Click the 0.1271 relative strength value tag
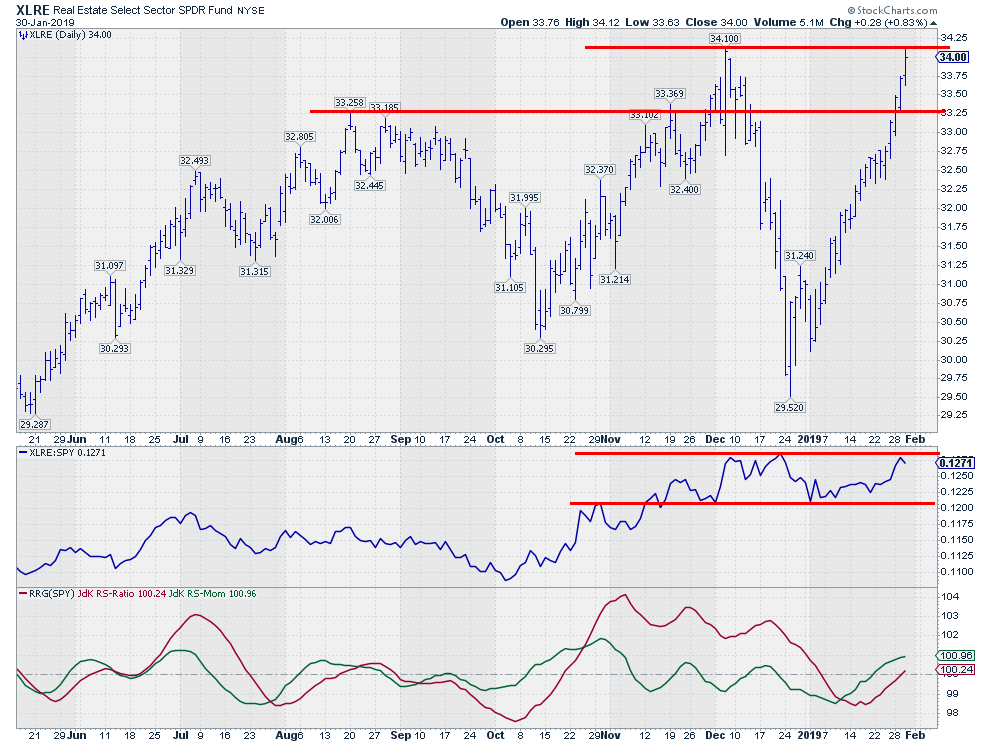The width and height of the screenshot is (990, 744). click(955, 463)
